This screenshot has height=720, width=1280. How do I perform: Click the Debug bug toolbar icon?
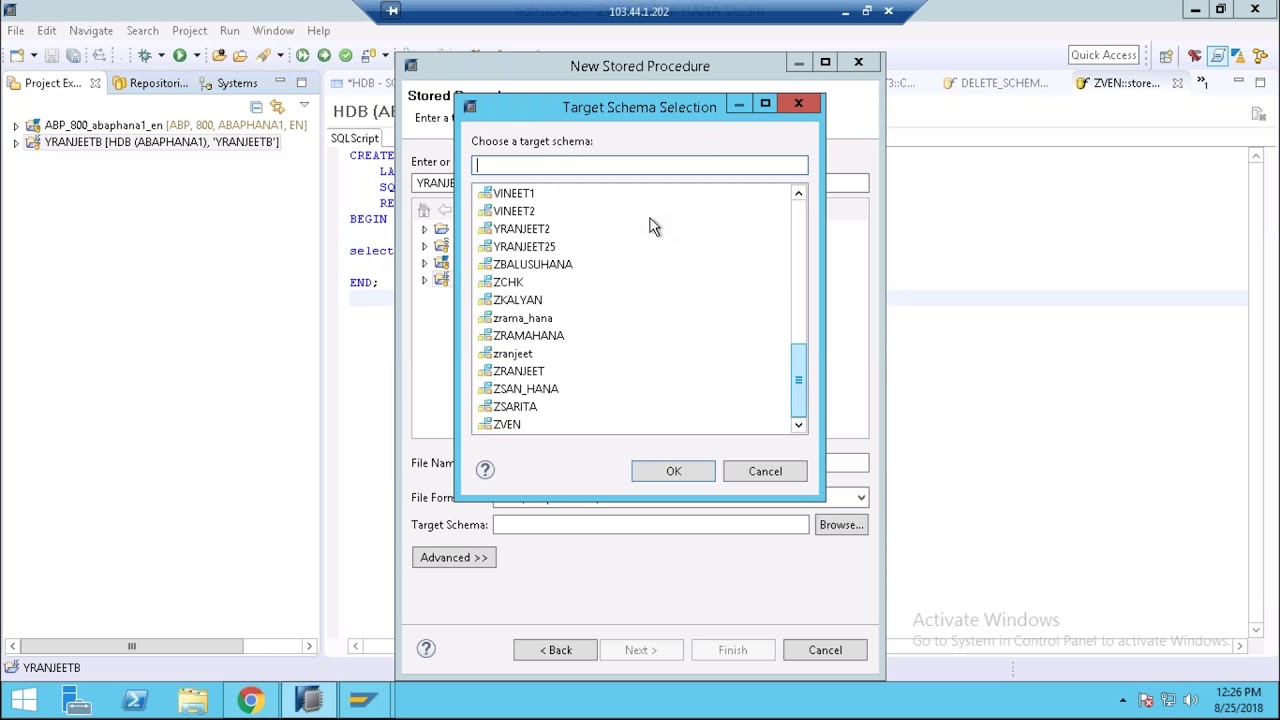(144, 55)
